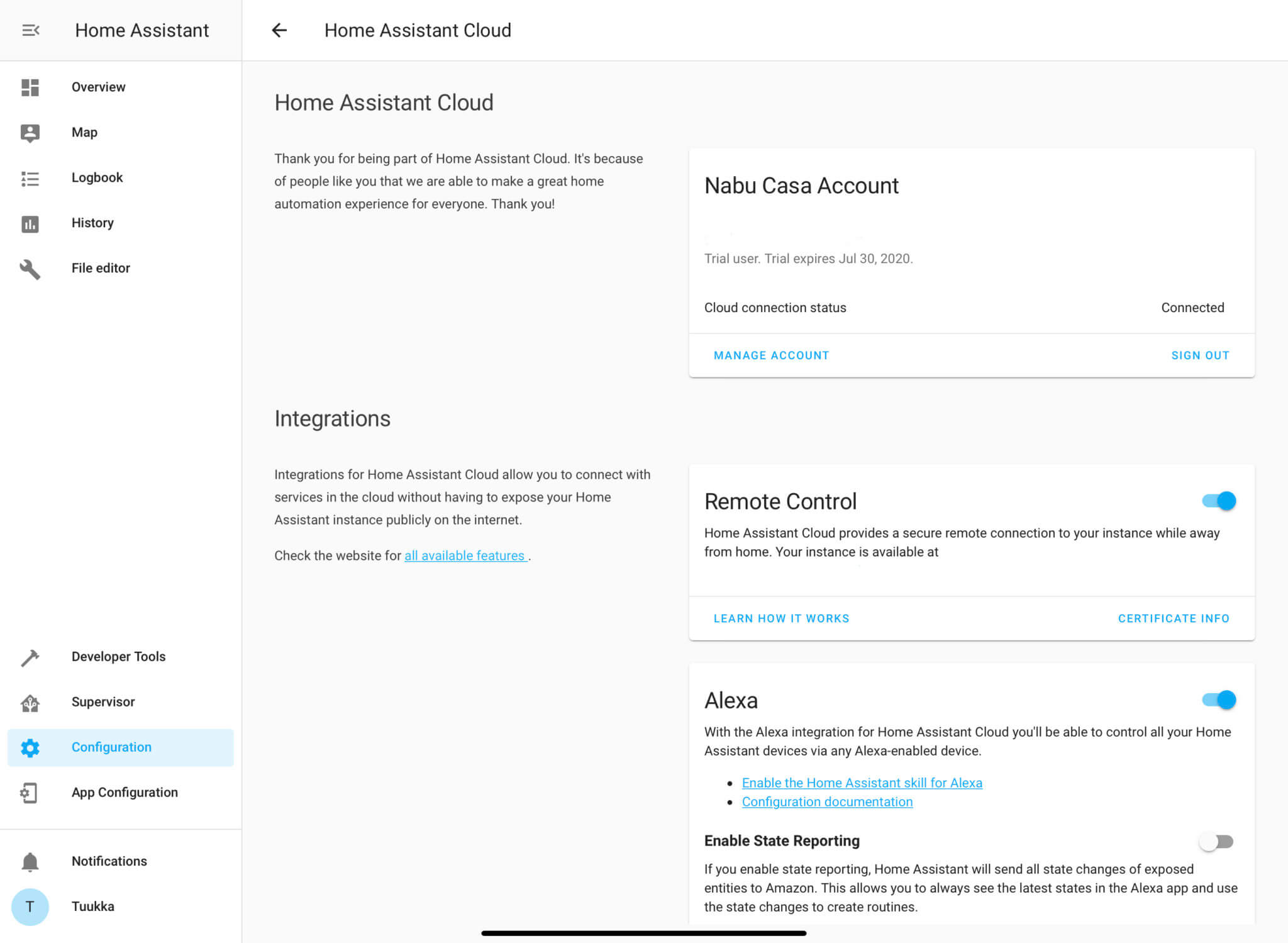Click the App Configuration phone-gear icon
The height and width of the screenshot is (943, 1288).
(x=29, y=793)
